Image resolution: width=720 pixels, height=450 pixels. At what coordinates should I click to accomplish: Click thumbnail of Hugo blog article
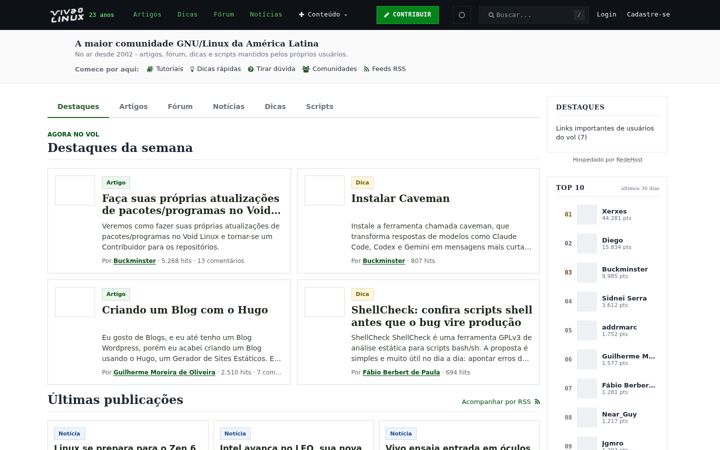[75, 302]
